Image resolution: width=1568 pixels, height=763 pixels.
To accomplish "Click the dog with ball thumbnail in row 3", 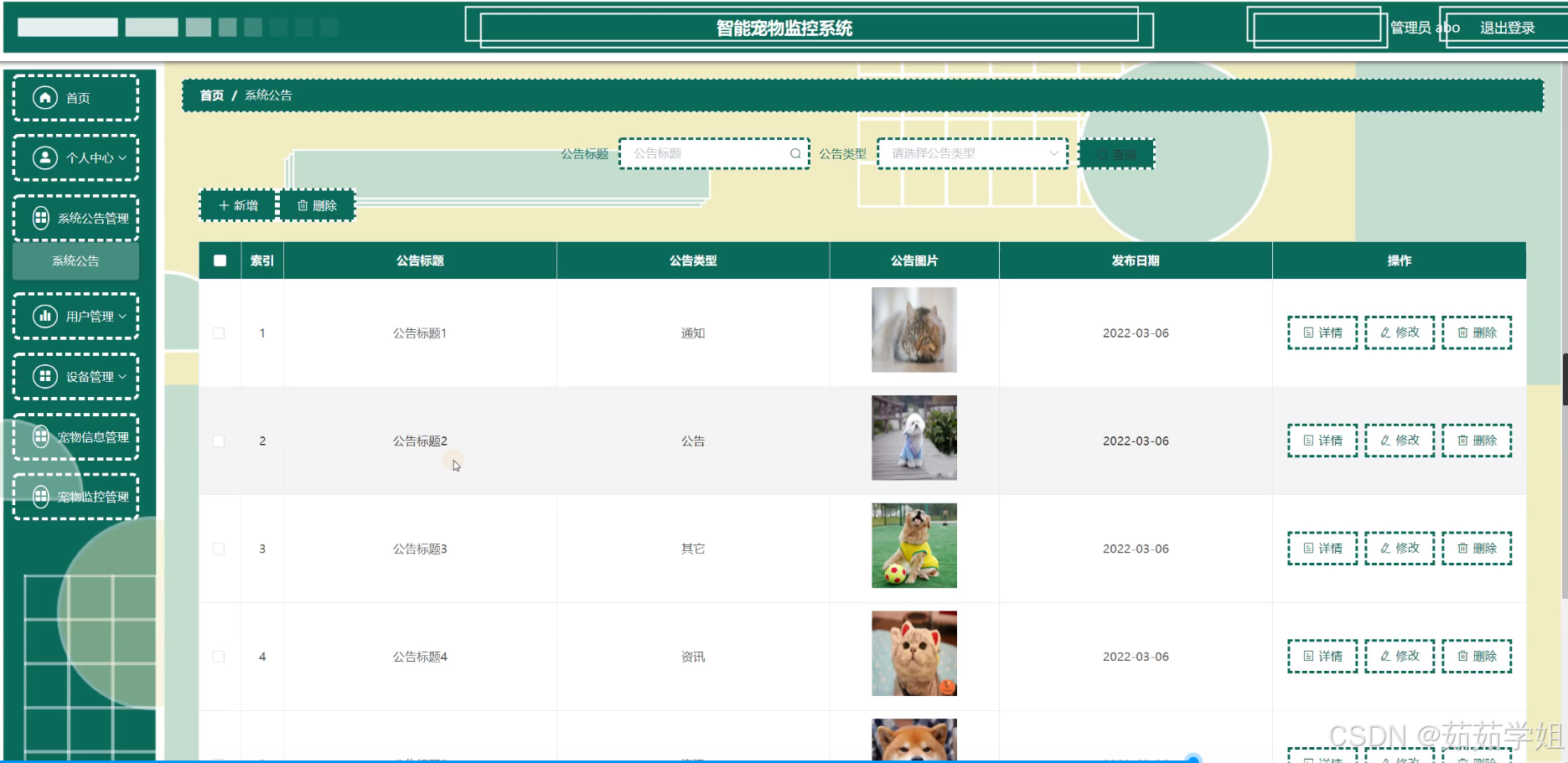I will pos(914,546).
